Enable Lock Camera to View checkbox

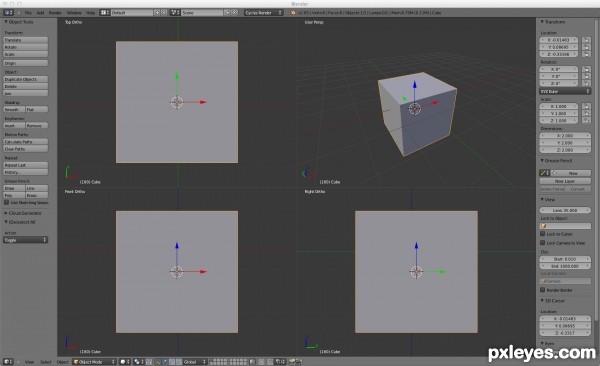click(543, 243)
